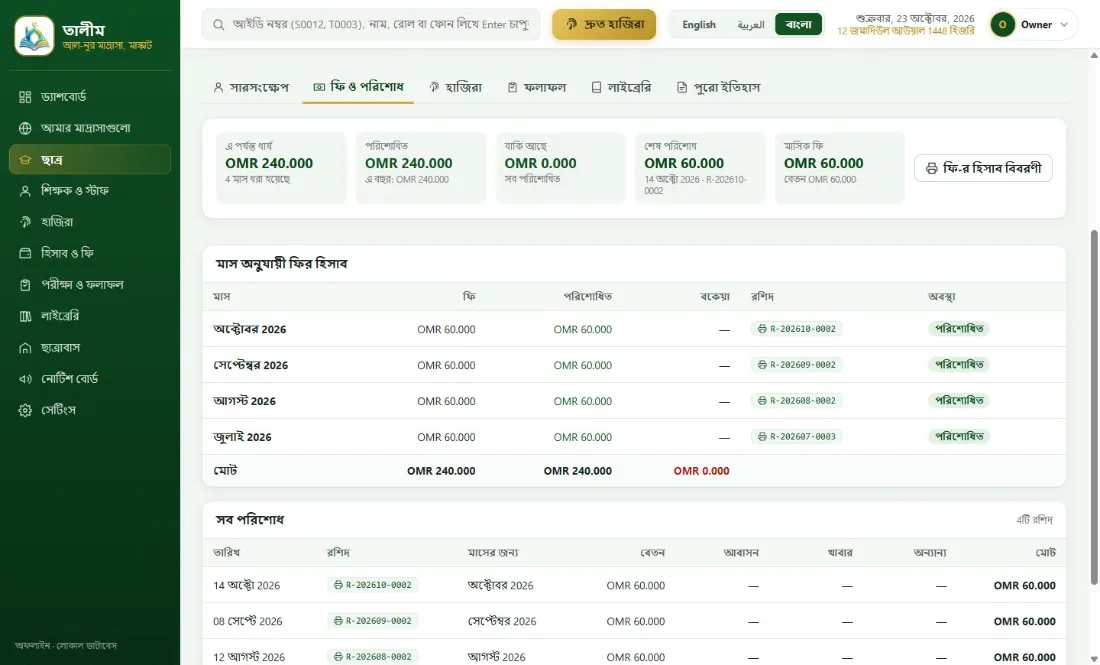This screenshot has width=1100, height=665.
Task: Open the ড্যাশবোর্ড sidebar item
Action: [x=90, y=97]
